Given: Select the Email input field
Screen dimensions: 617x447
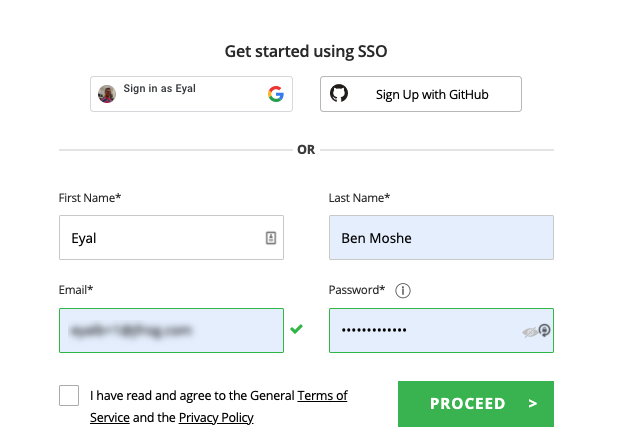Looking at the screenshot, I should point(171,330).
